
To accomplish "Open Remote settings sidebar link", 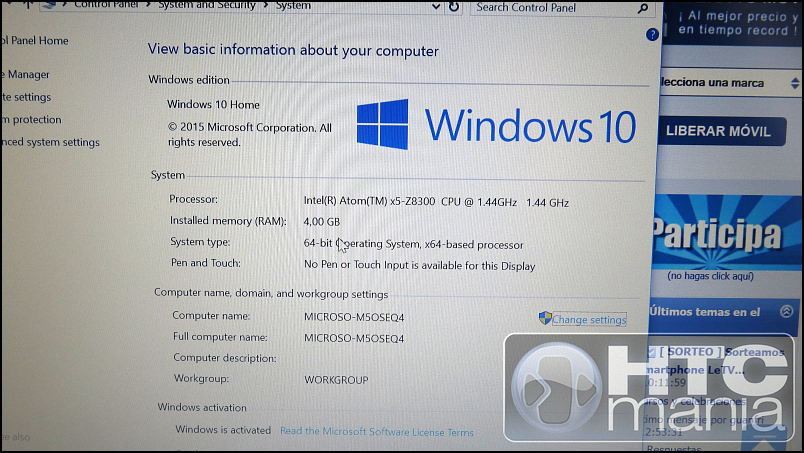I will (27, 97).
